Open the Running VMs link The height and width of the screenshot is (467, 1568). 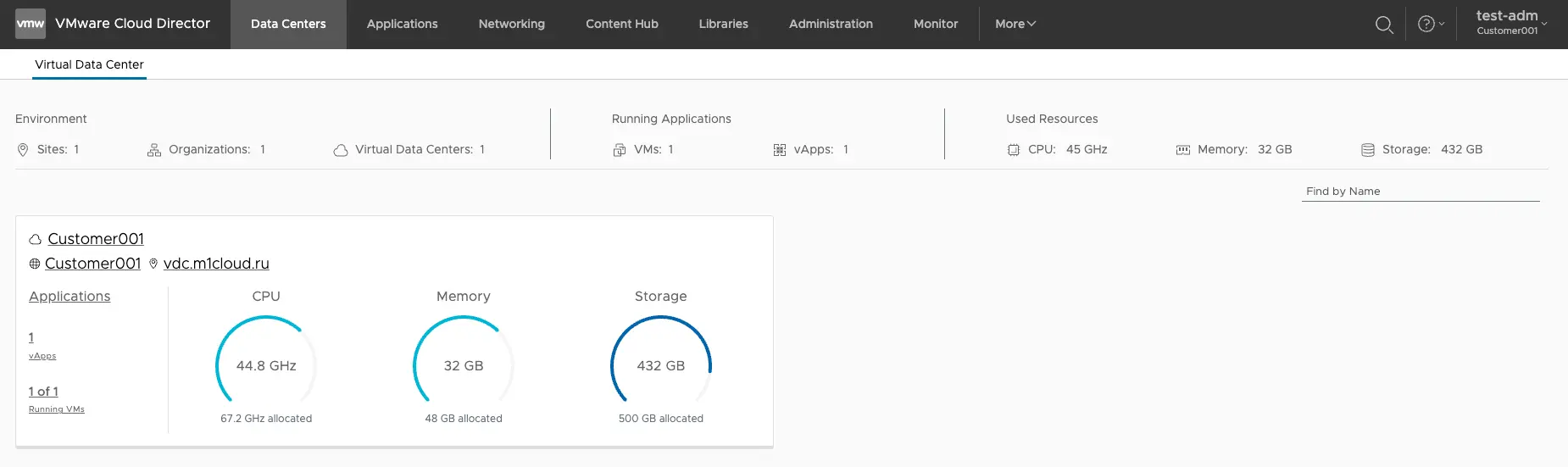(x=57, y=409)
